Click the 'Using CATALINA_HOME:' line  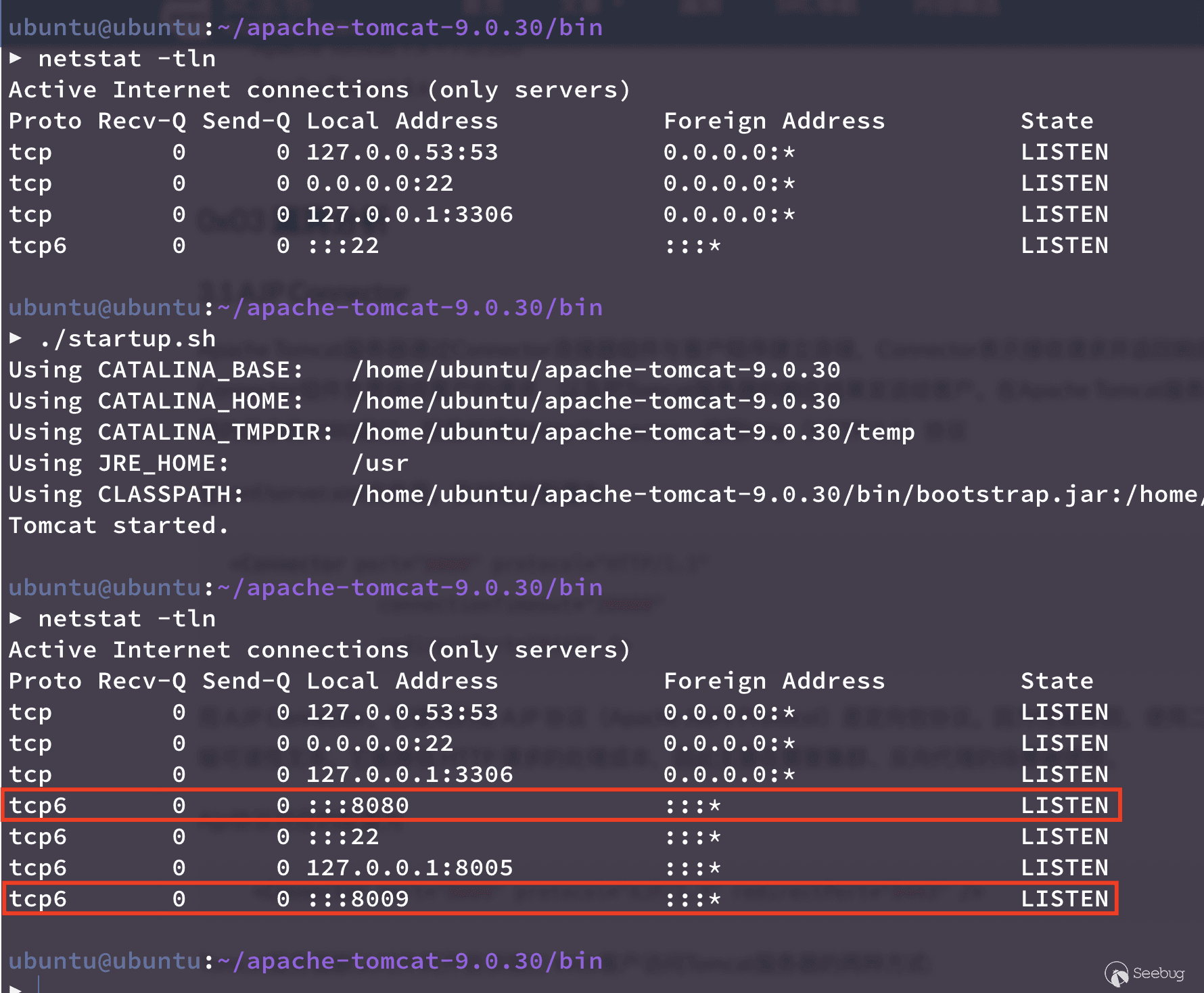(x=425, y=401)
